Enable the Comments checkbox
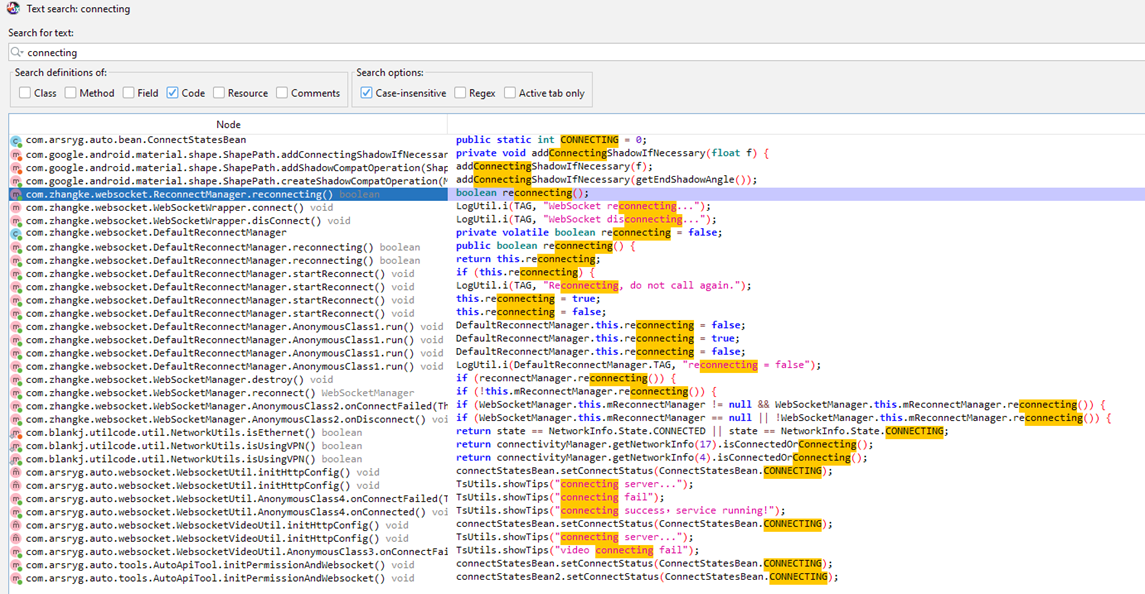This screenshot has width=1145, height=594. (282, 93)
